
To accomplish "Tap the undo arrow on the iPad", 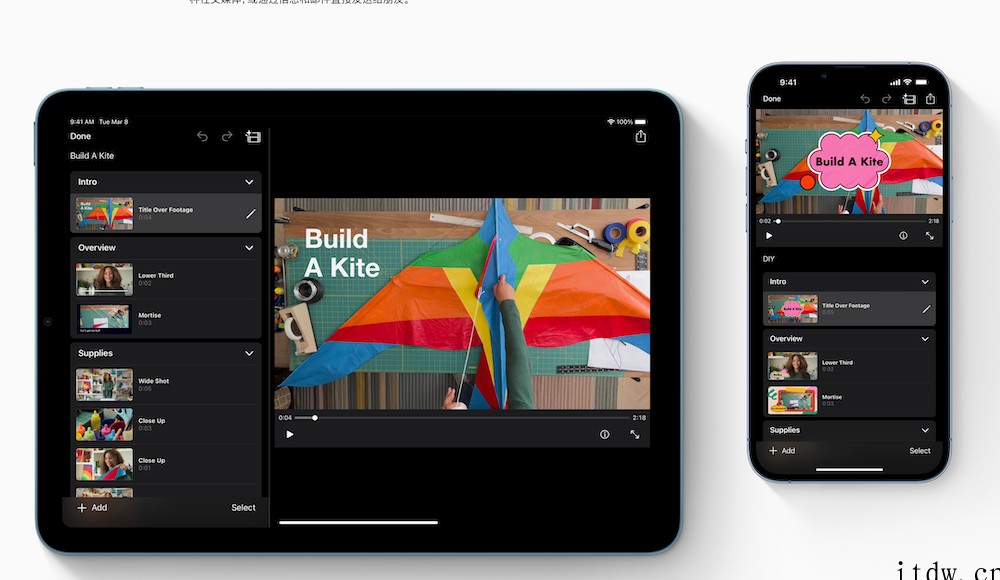I will tap(202, 136).
